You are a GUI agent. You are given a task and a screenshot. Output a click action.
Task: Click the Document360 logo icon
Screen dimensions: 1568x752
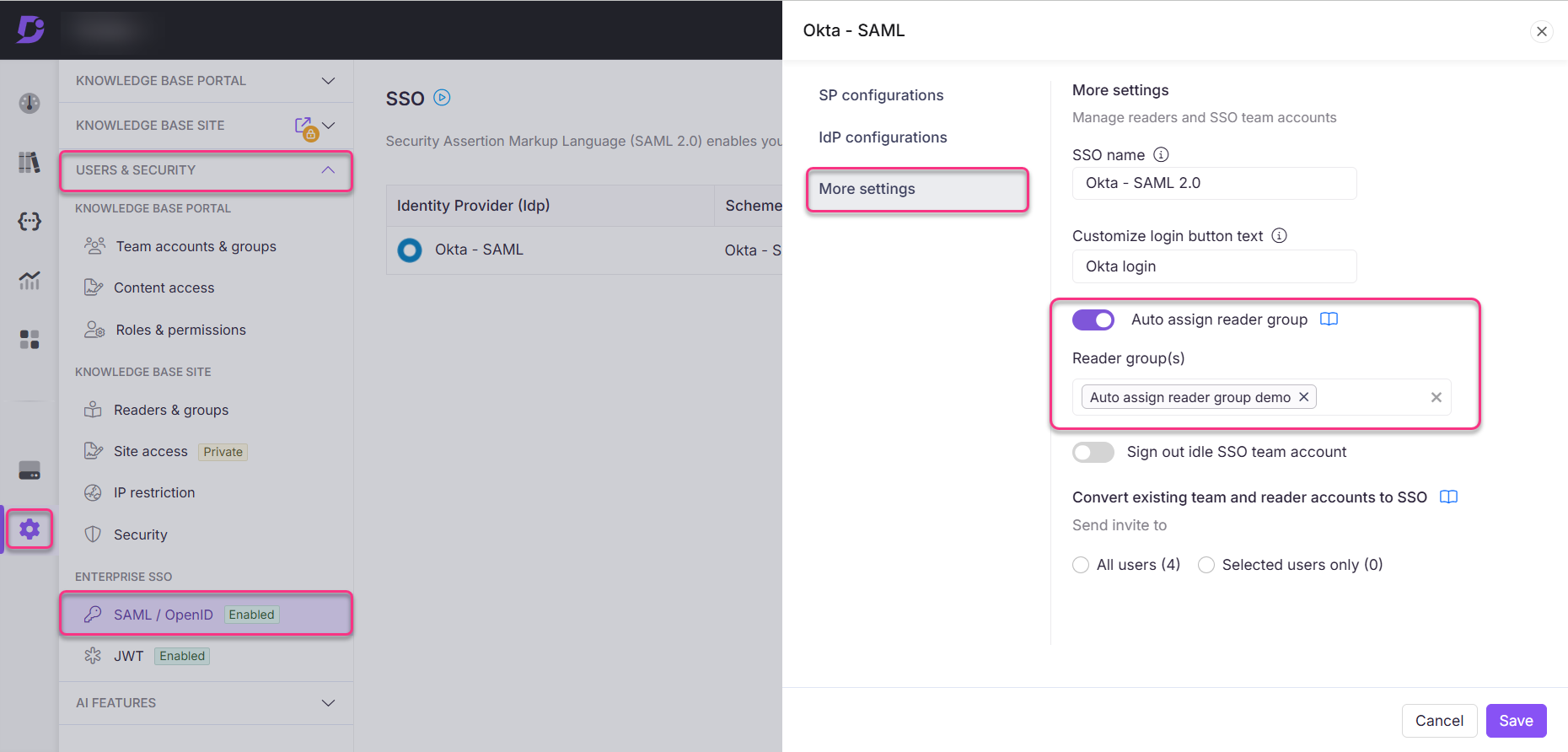point(30,30)
